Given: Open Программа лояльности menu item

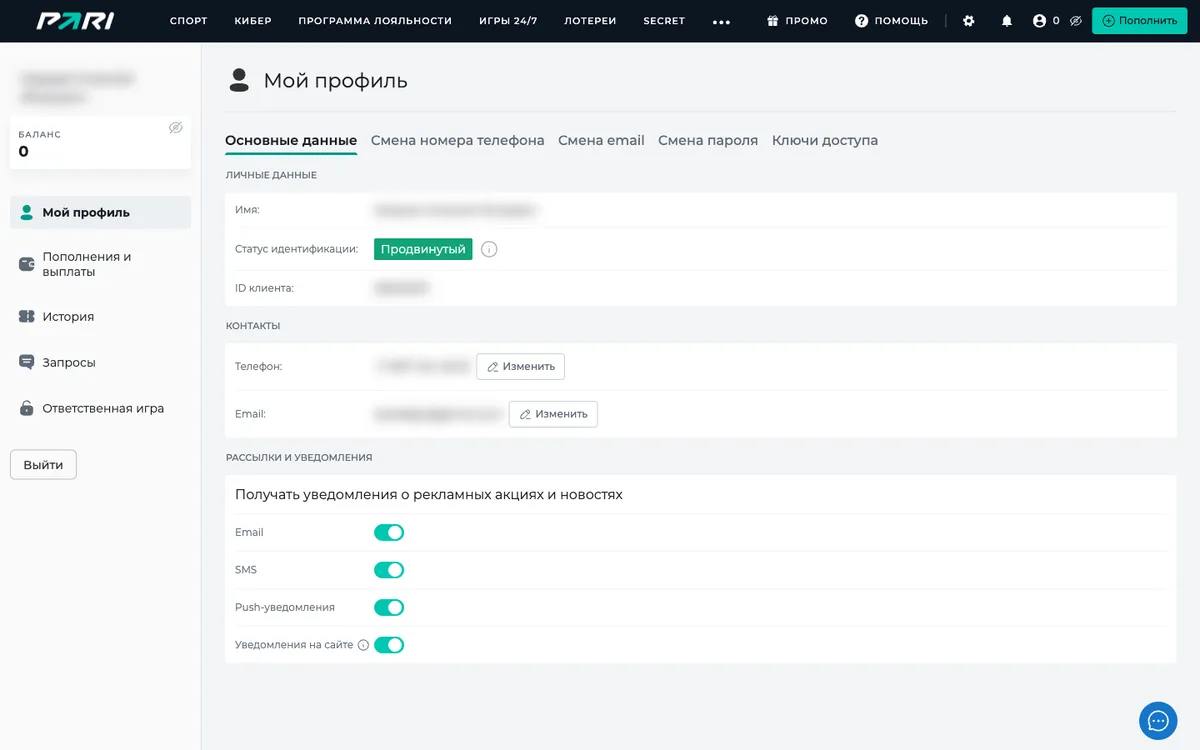Looking at the screenshot, I should pos(375,21).
